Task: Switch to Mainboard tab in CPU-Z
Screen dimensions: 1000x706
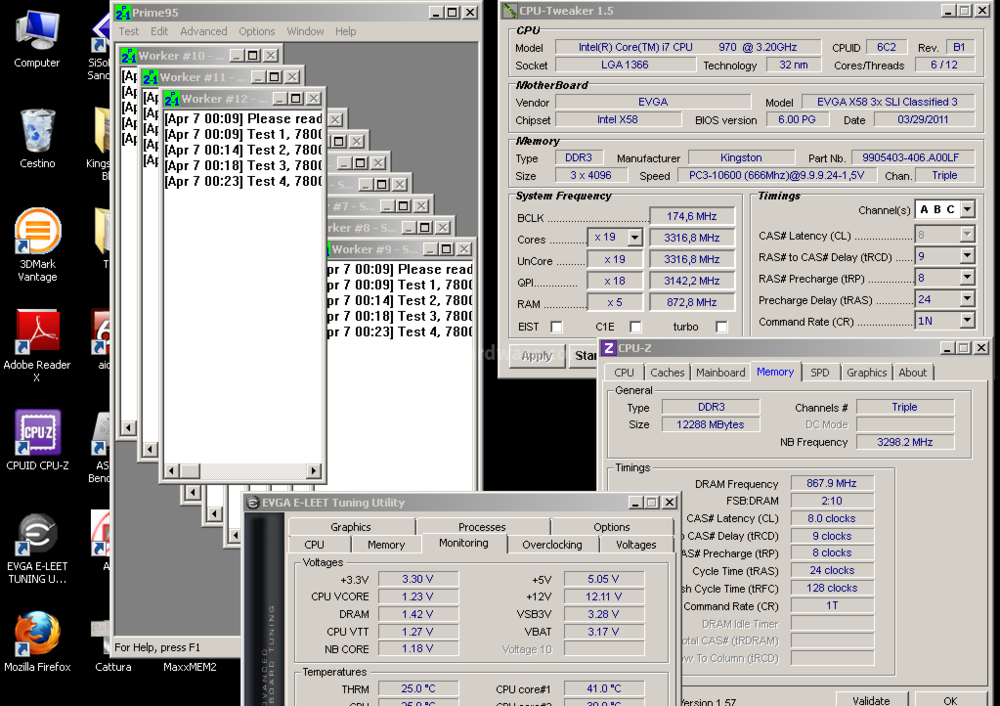Action: pos(721,372)
